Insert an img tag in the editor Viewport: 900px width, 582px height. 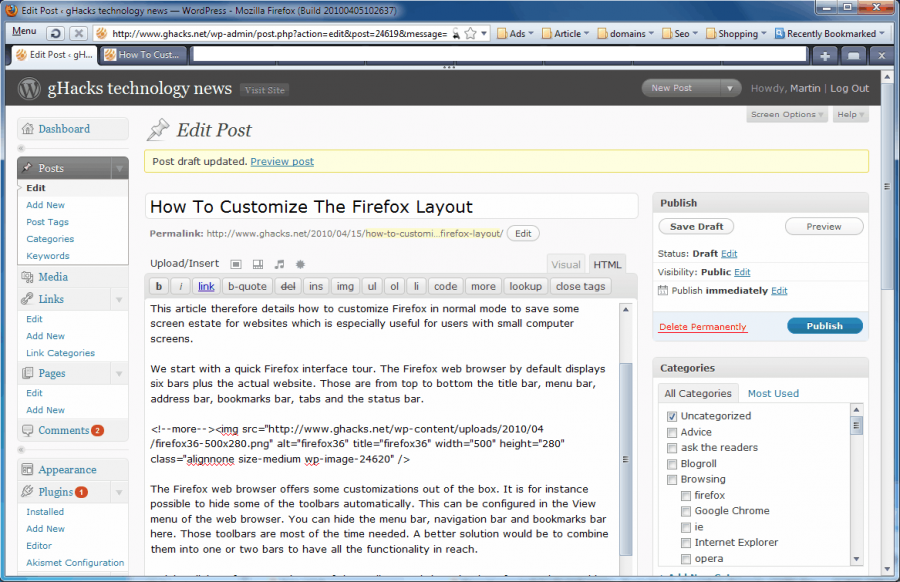345,286
